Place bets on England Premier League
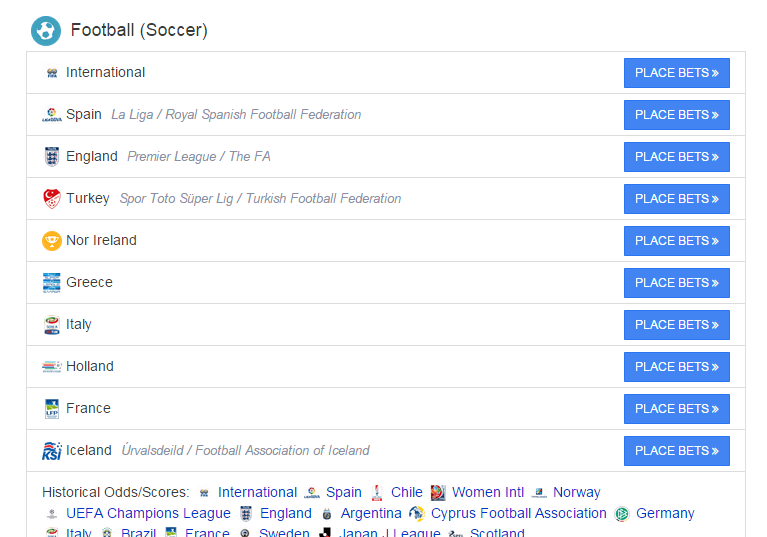The width and height of the screenshot is (767, 537). coord(677,157)
